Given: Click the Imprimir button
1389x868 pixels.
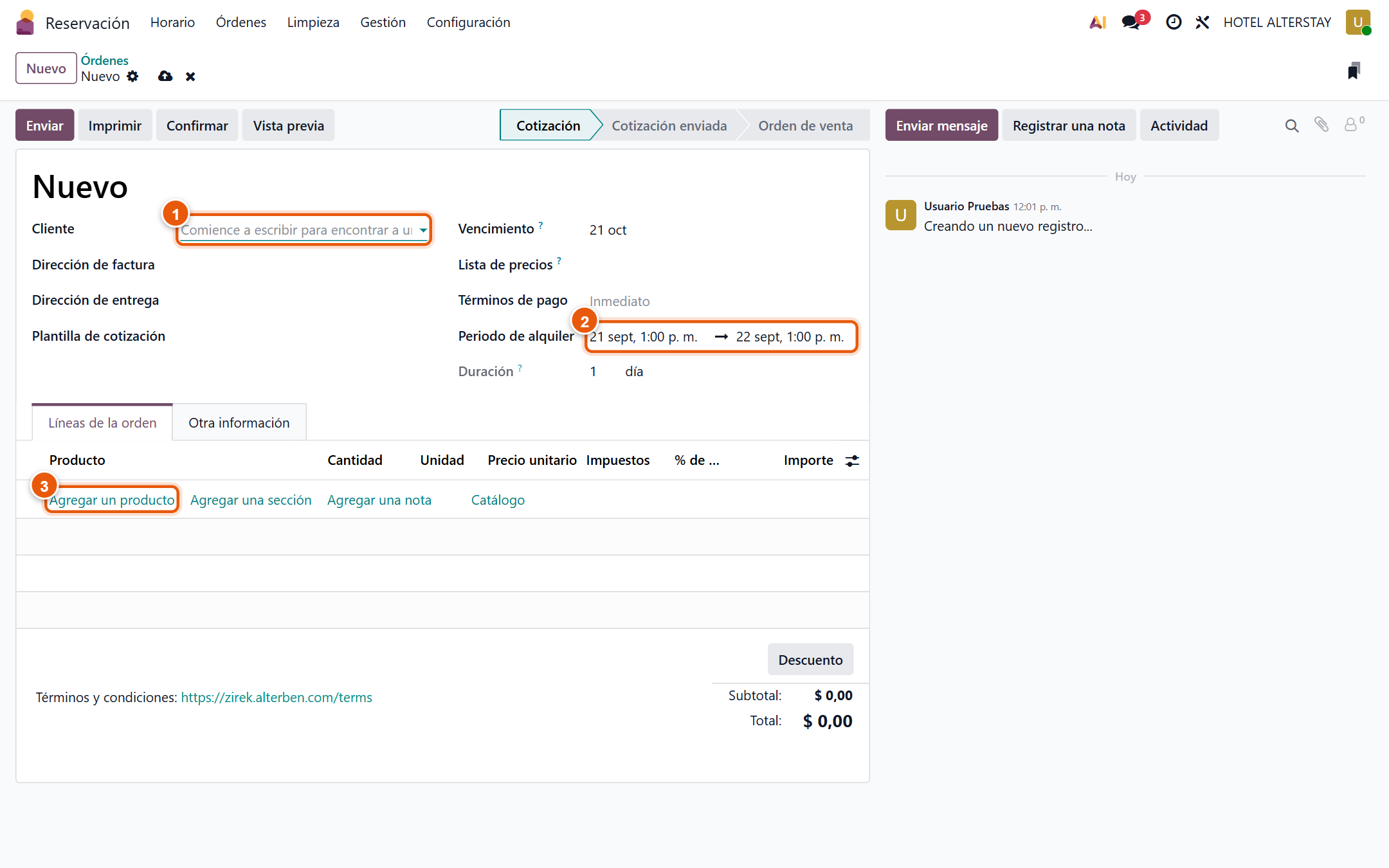Looking at the screenshot, I should click(x=115, y=125).
